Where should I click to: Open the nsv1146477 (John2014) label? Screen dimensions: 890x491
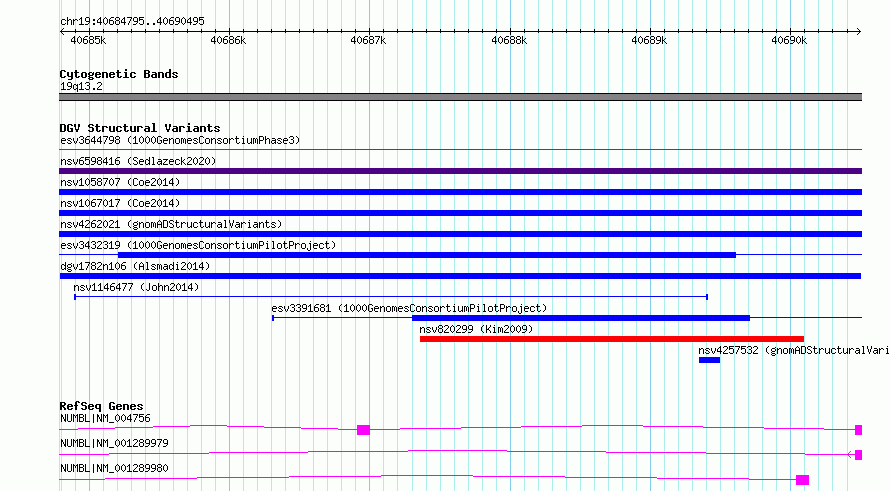136,287
